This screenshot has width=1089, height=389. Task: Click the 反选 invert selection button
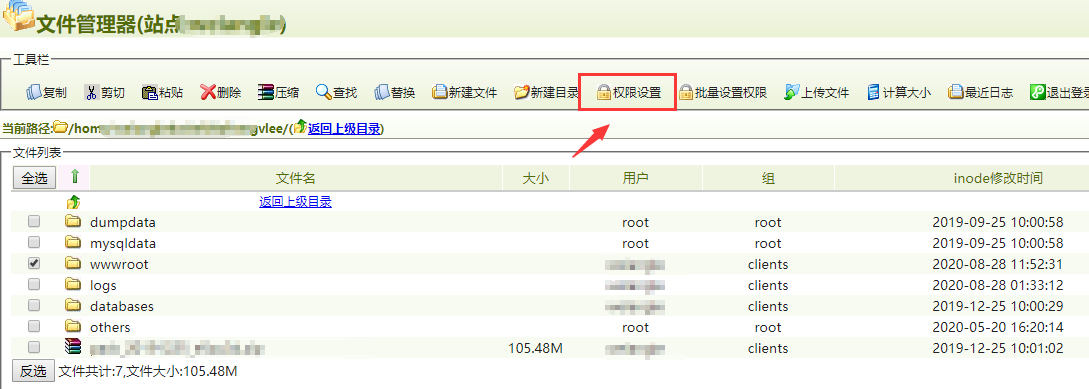click(x=33, y=372)
